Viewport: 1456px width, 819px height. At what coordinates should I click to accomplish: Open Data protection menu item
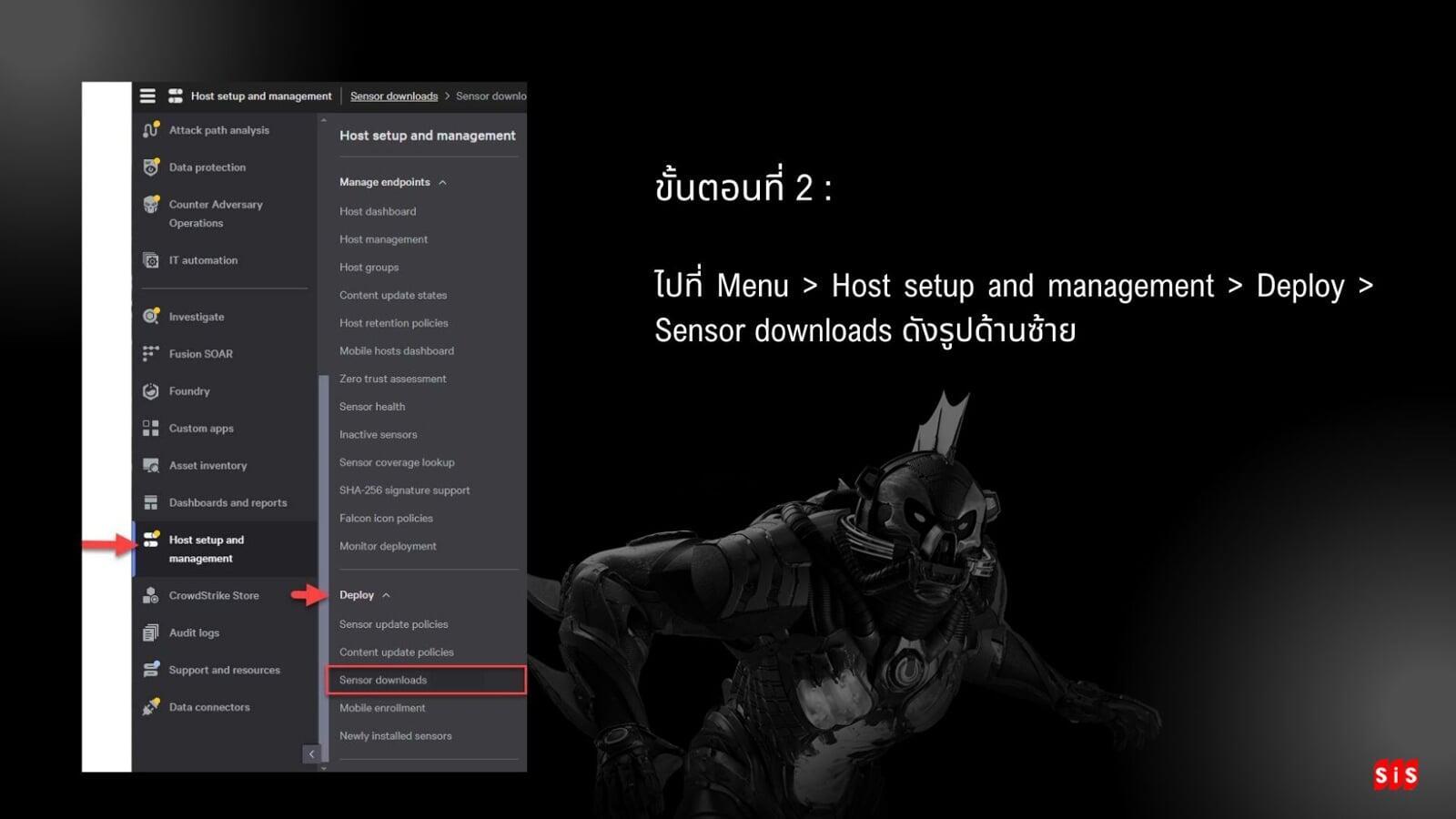pos(207,167)
